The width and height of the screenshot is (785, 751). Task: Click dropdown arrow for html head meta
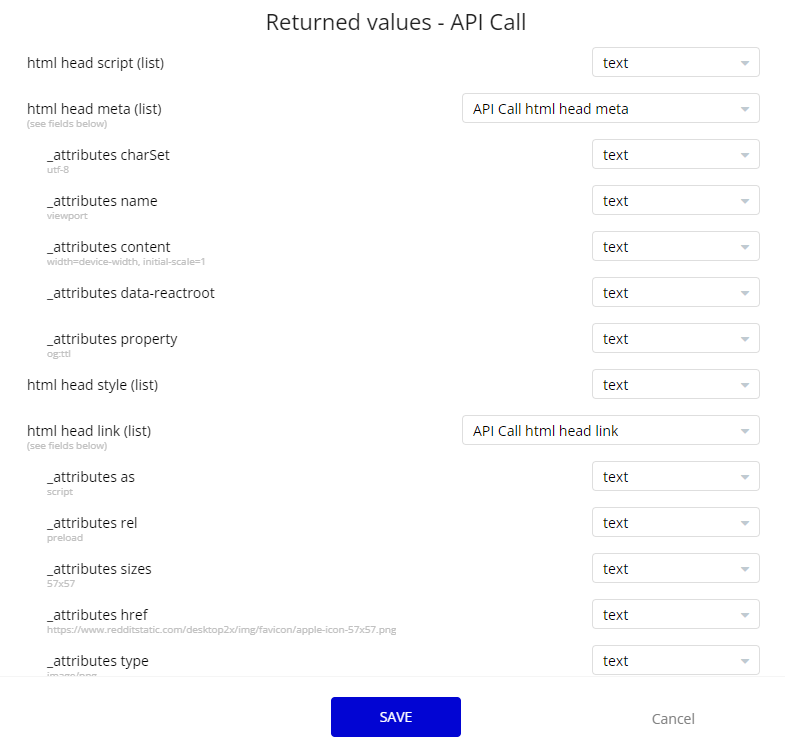[744, 109]
